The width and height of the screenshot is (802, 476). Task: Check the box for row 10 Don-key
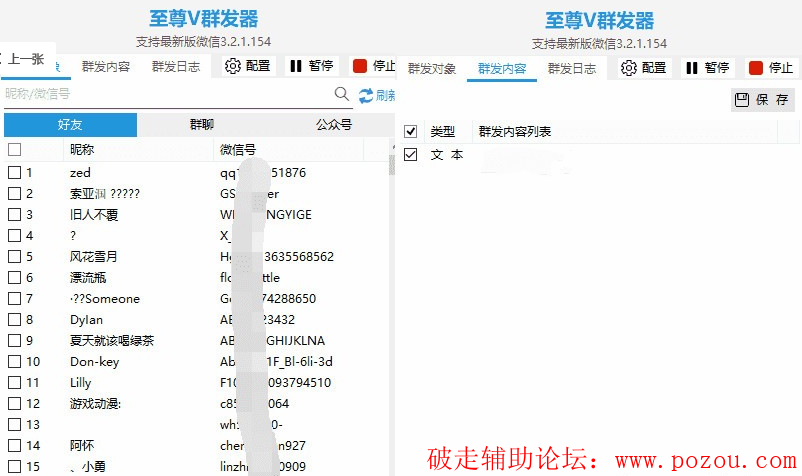tap(14, 361)
